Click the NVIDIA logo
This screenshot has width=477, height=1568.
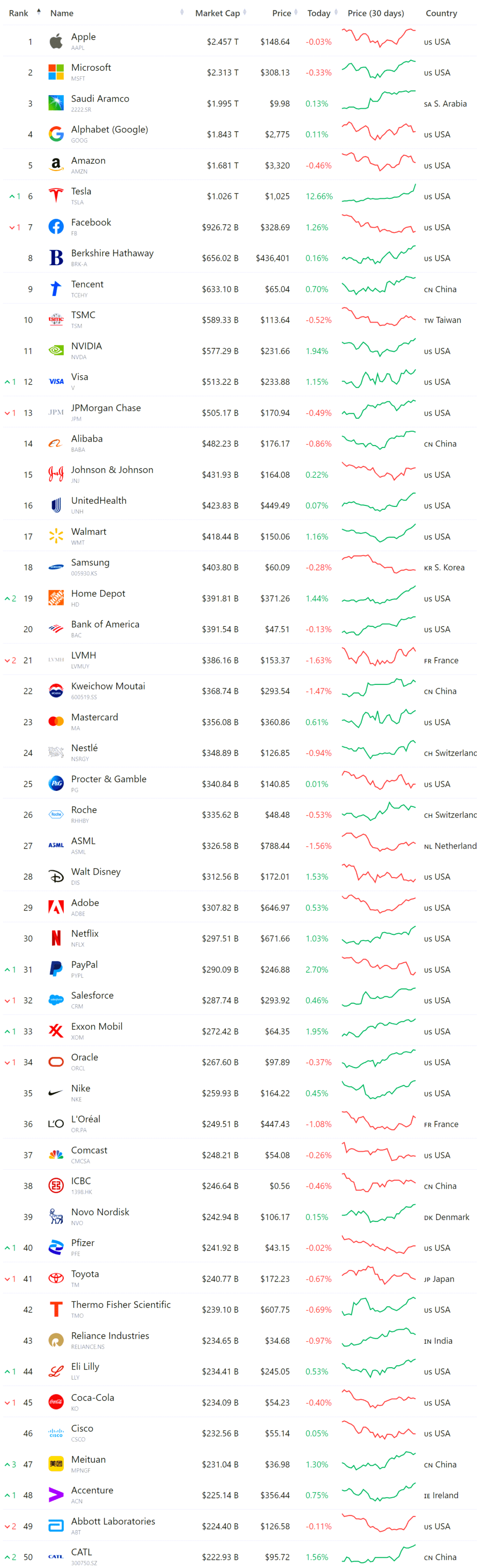pos(55,350)
